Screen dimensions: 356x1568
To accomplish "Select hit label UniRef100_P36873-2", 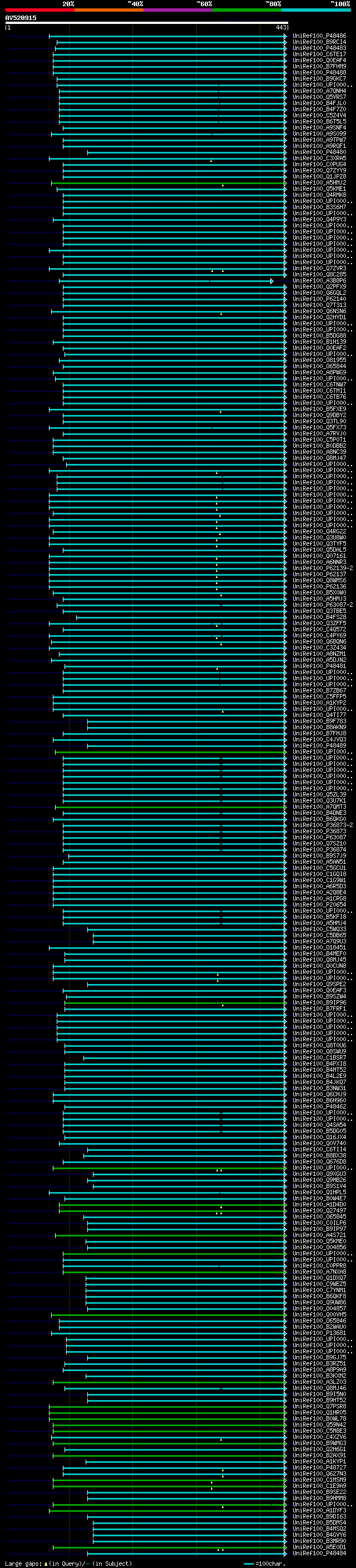I will click(323, 825).
